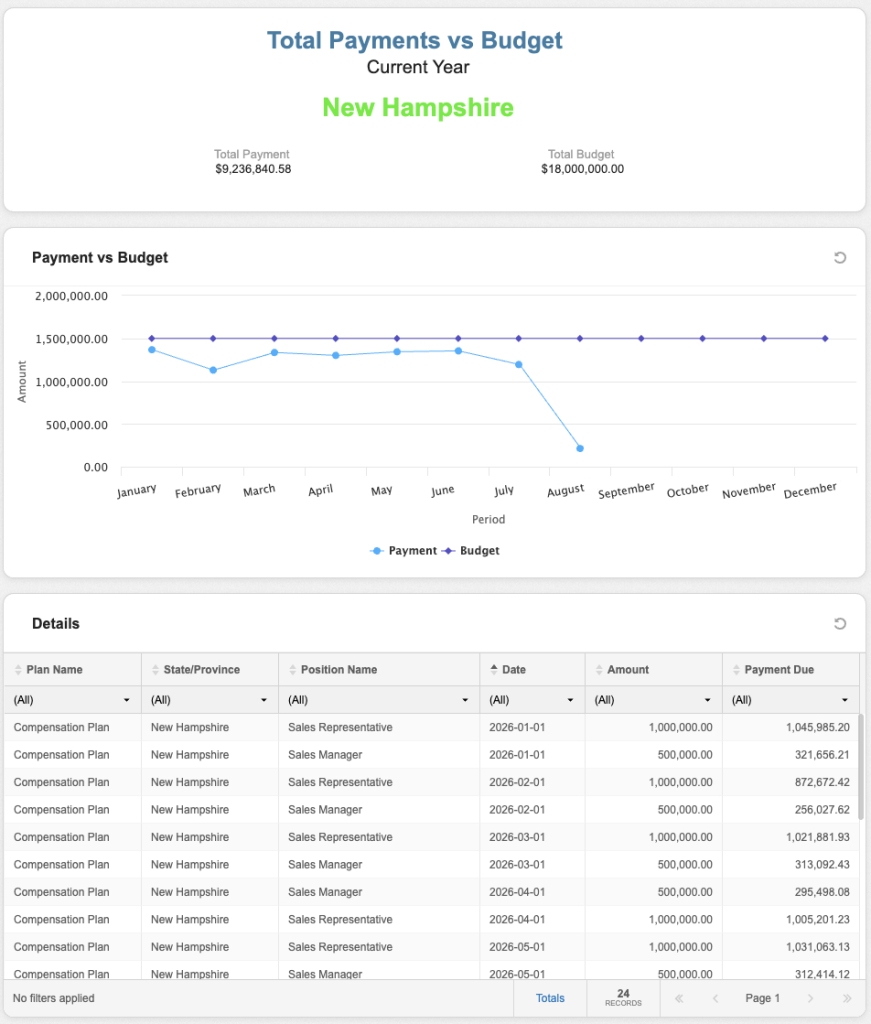The image size is (871, 1024).
Task: Open the Payment Due filter dropdown
Action: 845,700
